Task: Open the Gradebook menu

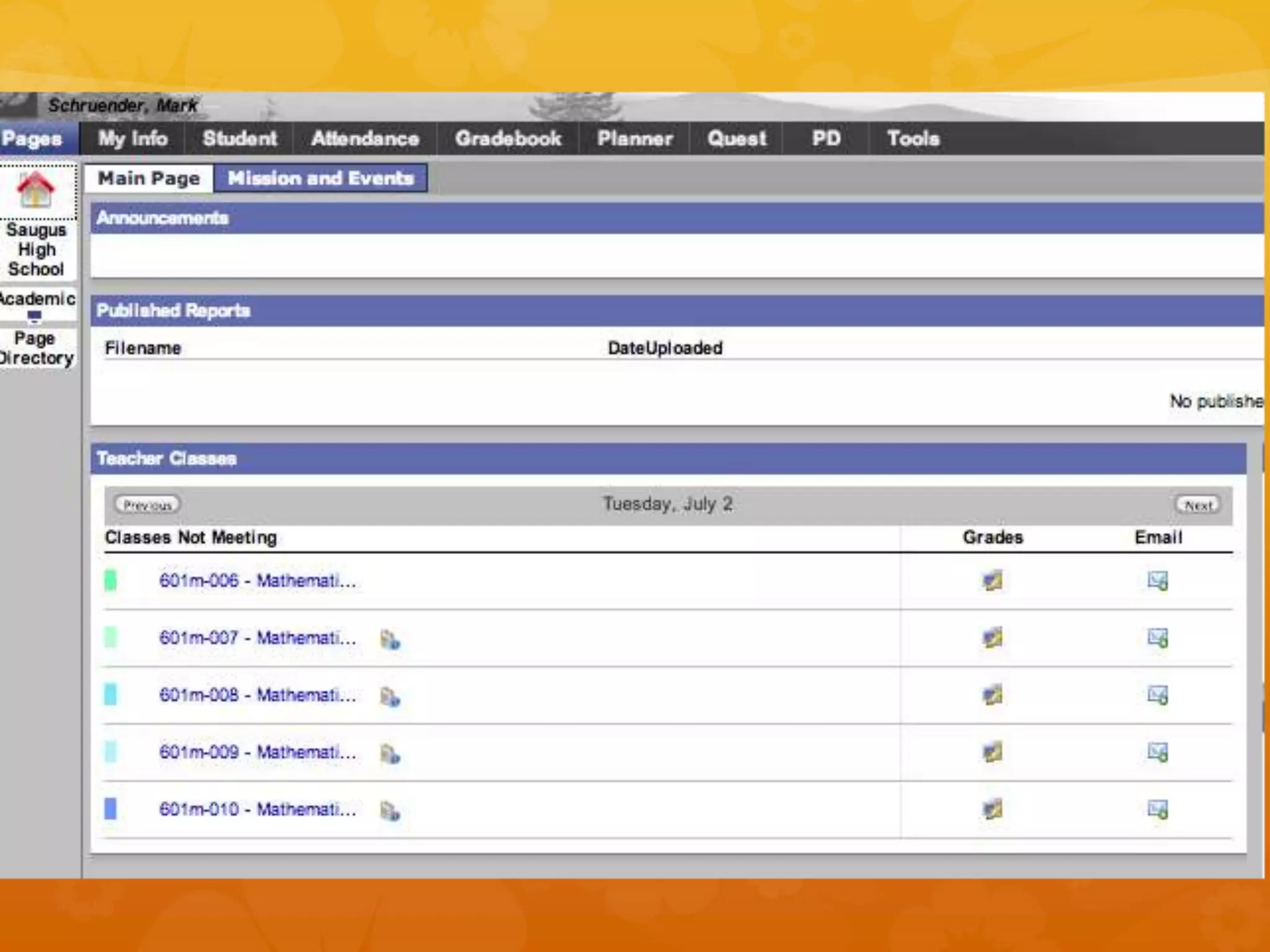Action: 508,138
